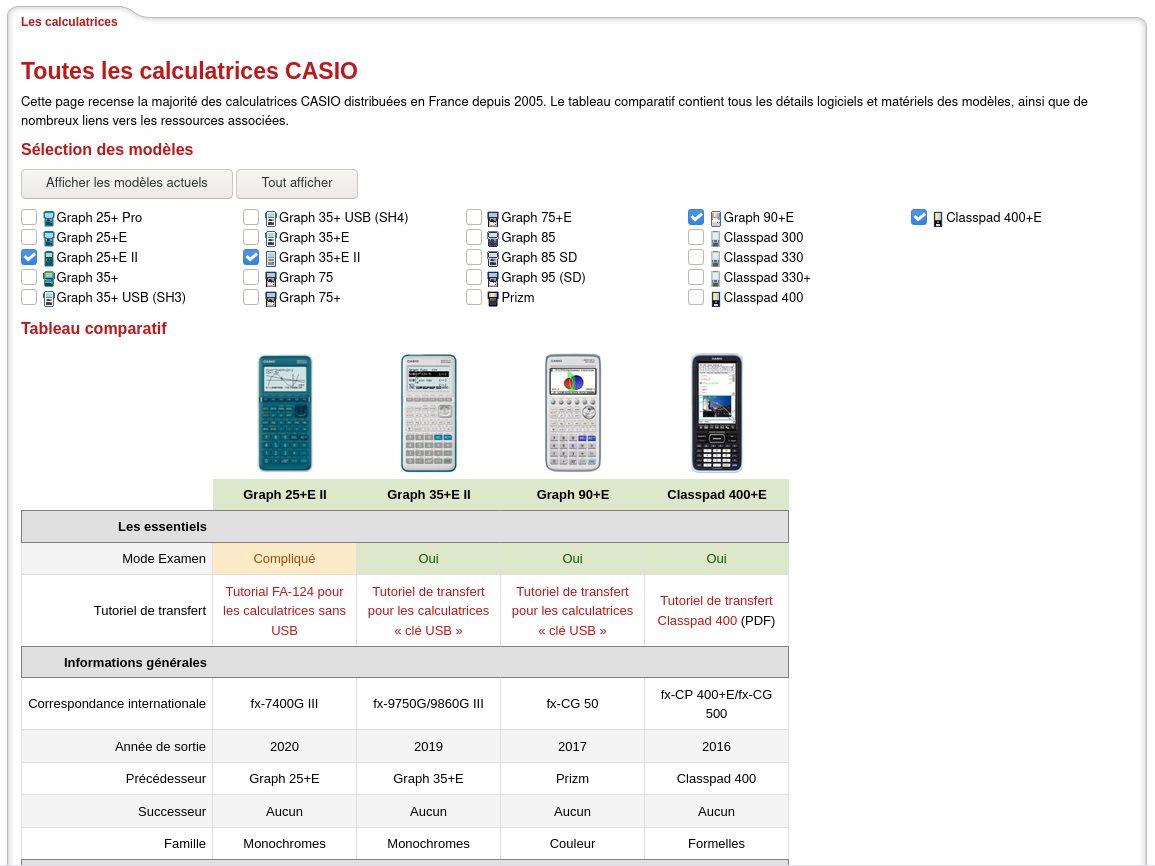Image resolution: width=1155 pixels, height=866 pixels.
Task: Tick the Graph 75+E checkbox
Action: (474, 216)
